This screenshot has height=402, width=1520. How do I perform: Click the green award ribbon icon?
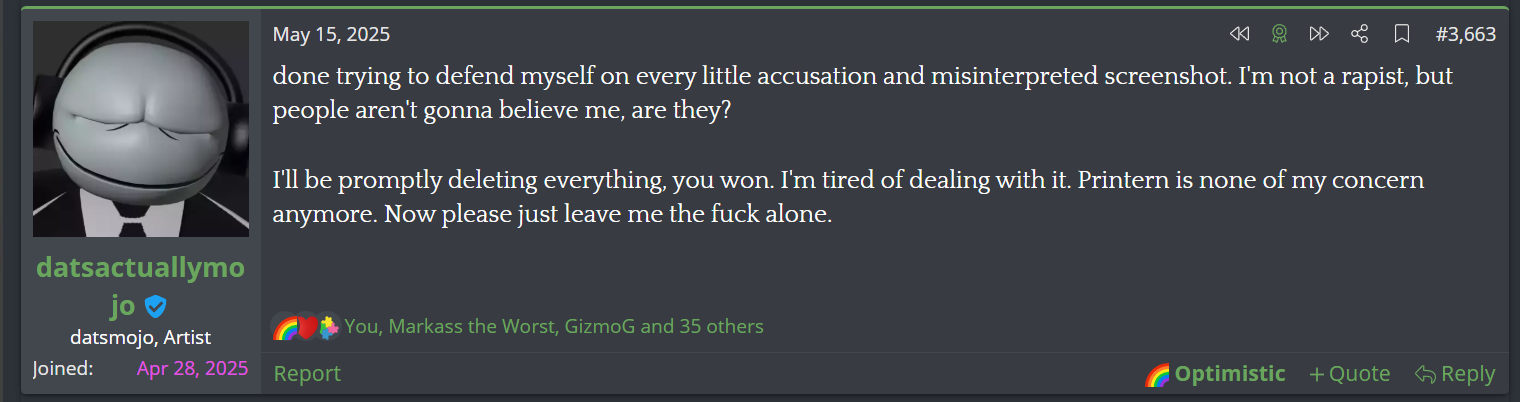(1279, 34)
